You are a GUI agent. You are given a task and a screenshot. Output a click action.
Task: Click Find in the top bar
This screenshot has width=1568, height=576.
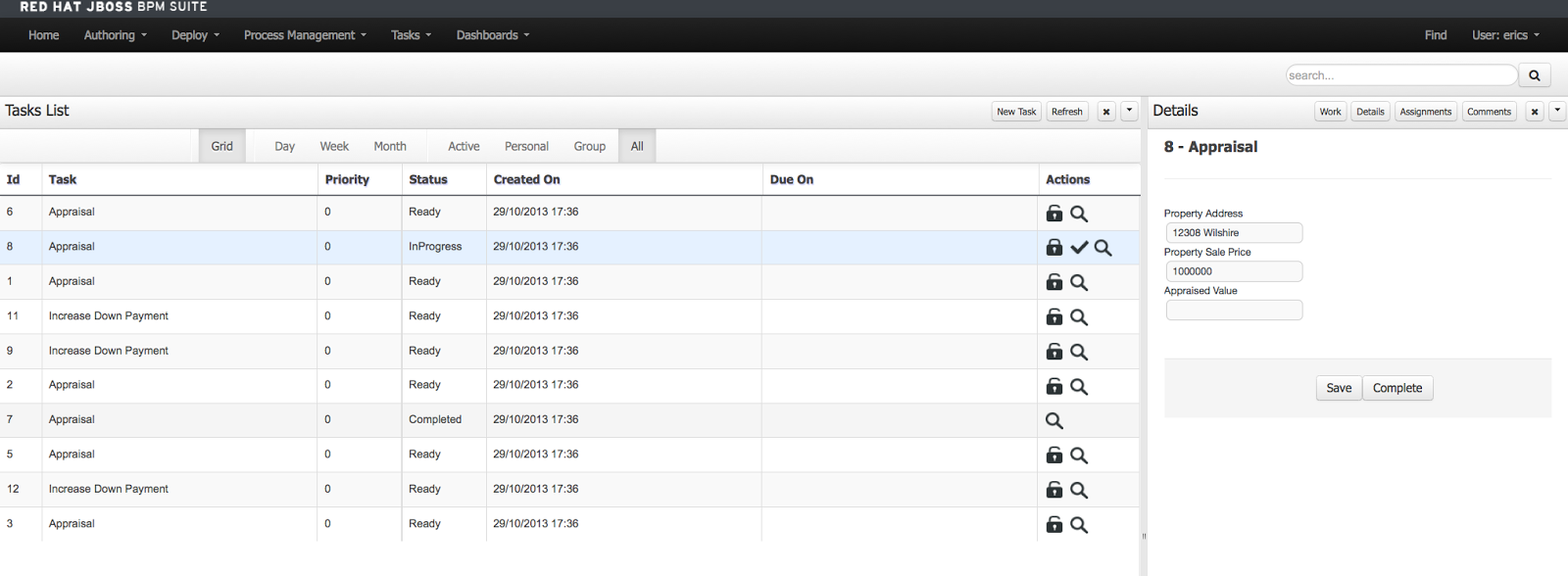[1436, 35]
